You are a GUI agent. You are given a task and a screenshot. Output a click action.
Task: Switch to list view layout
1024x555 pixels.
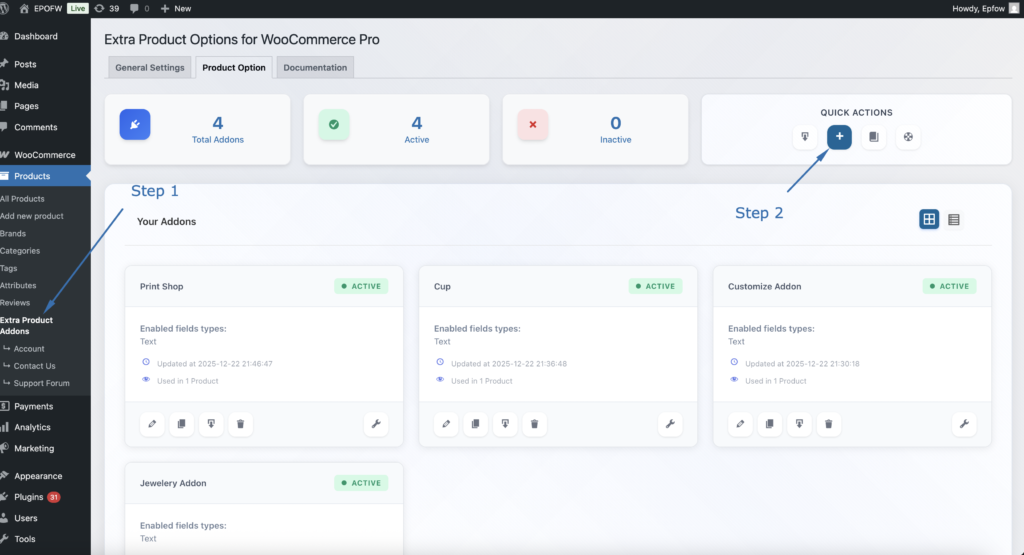point(954,219)
